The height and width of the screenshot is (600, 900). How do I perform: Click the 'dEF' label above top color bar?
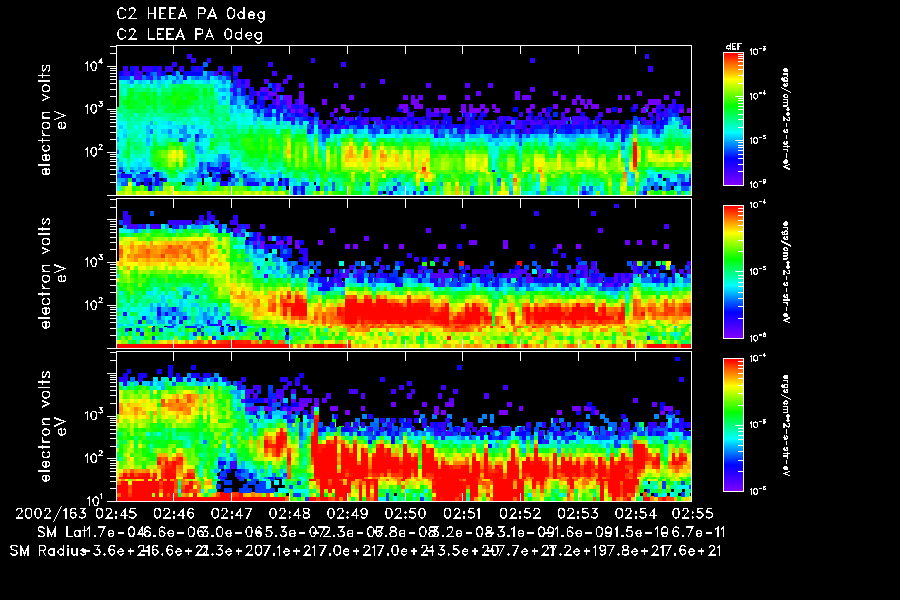[x=734, y=47]
